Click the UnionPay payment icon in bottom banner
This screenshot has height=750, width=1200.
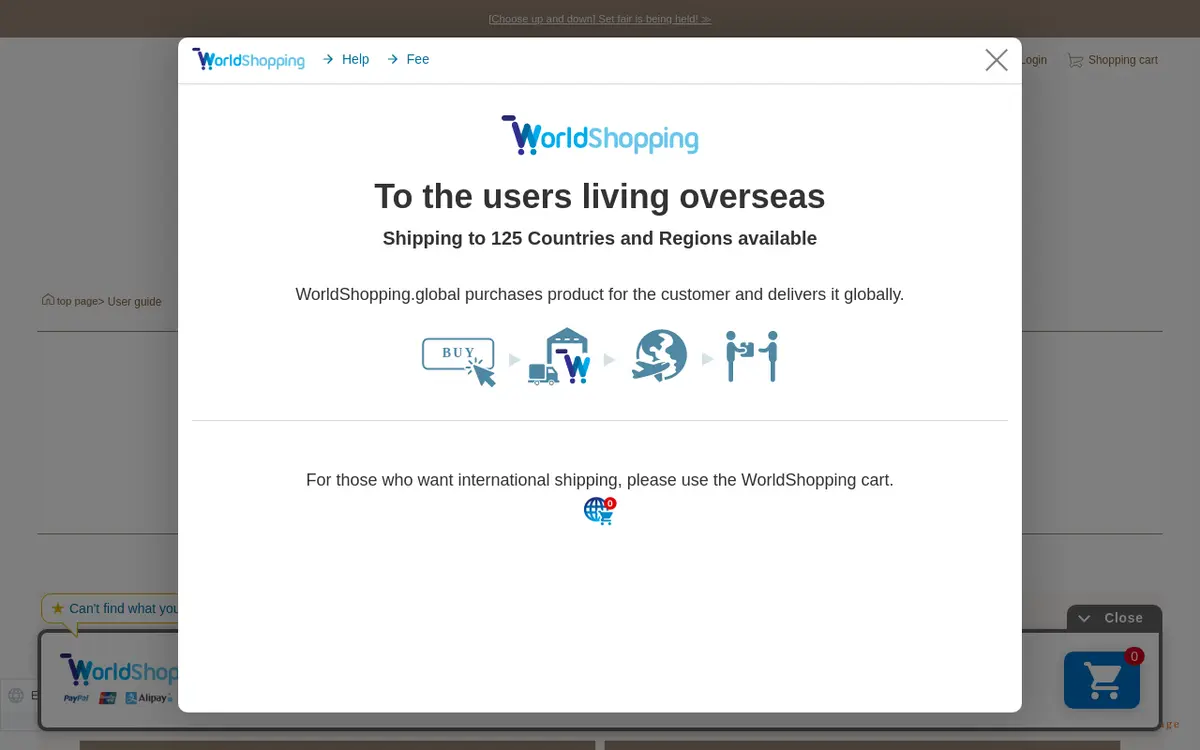point(108,698)
